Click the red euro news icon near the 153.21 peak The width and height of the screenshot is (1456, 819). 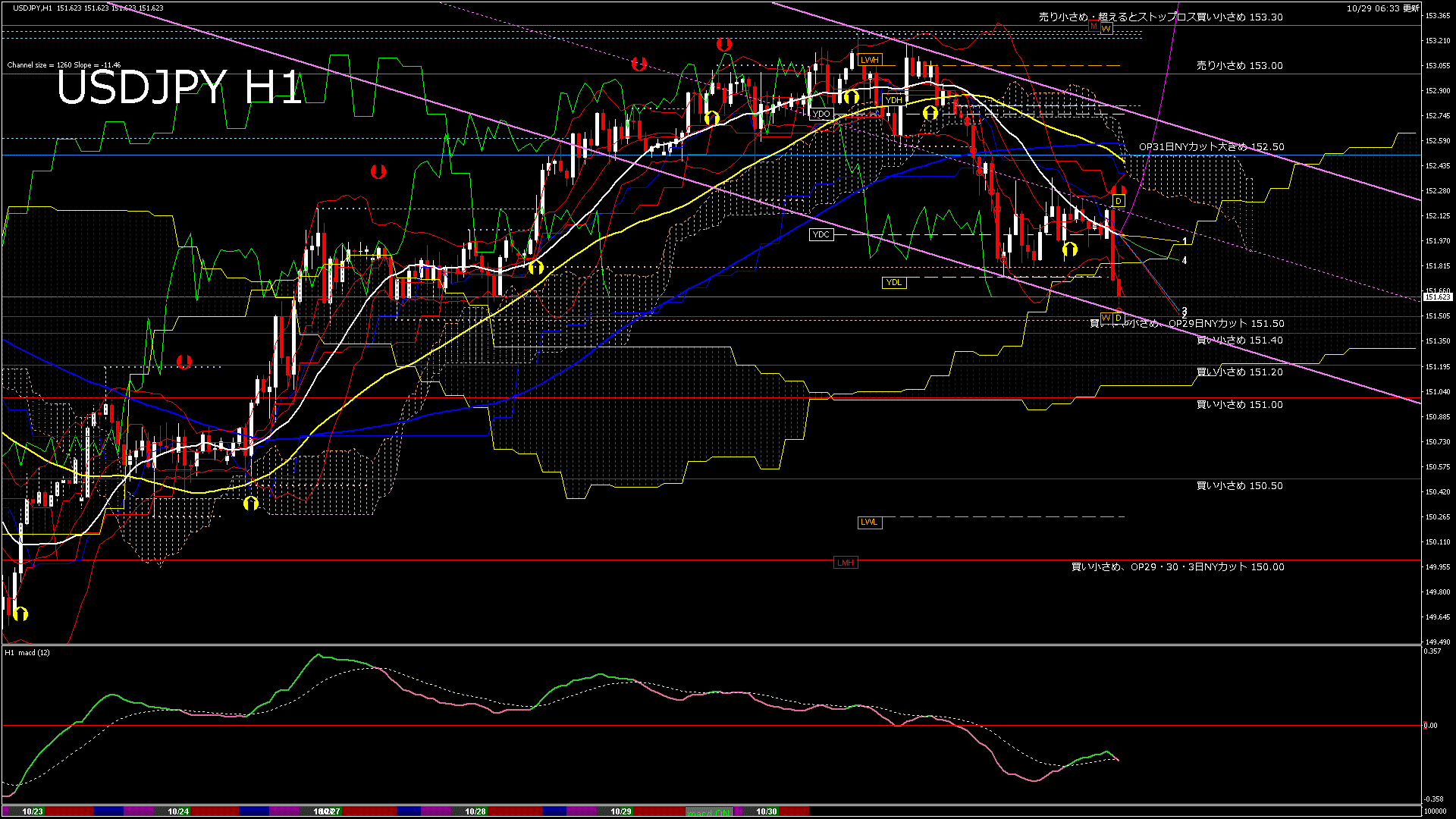tap(722, 45)
